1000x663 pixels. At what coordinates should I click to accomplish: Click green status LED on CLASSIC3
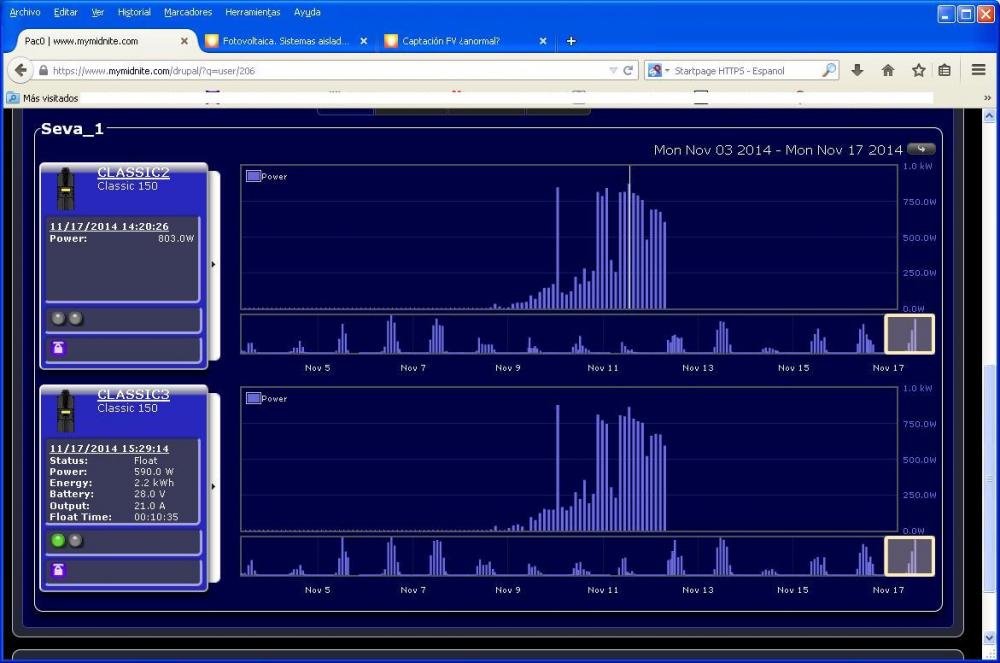pos(58,541)
